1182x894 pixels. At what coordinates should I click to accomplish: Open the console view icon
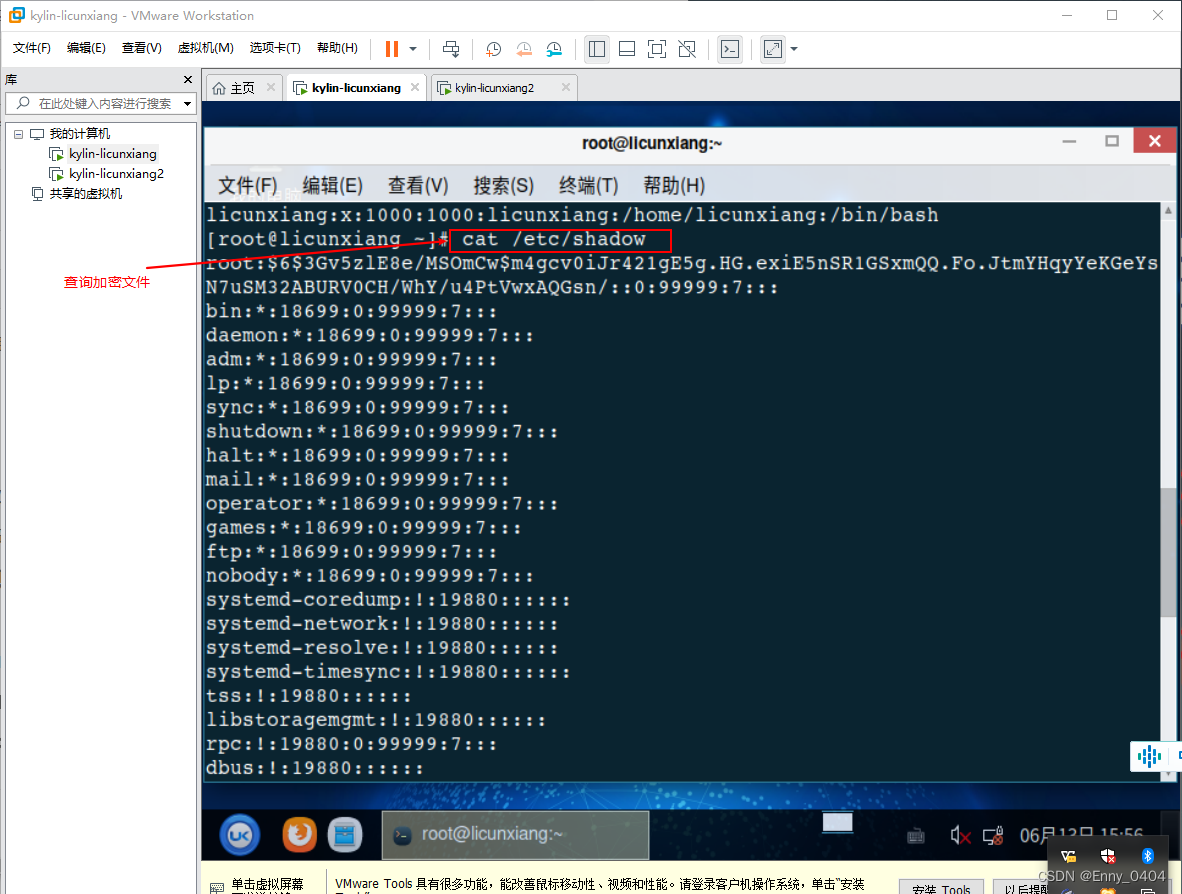point(730,49)
